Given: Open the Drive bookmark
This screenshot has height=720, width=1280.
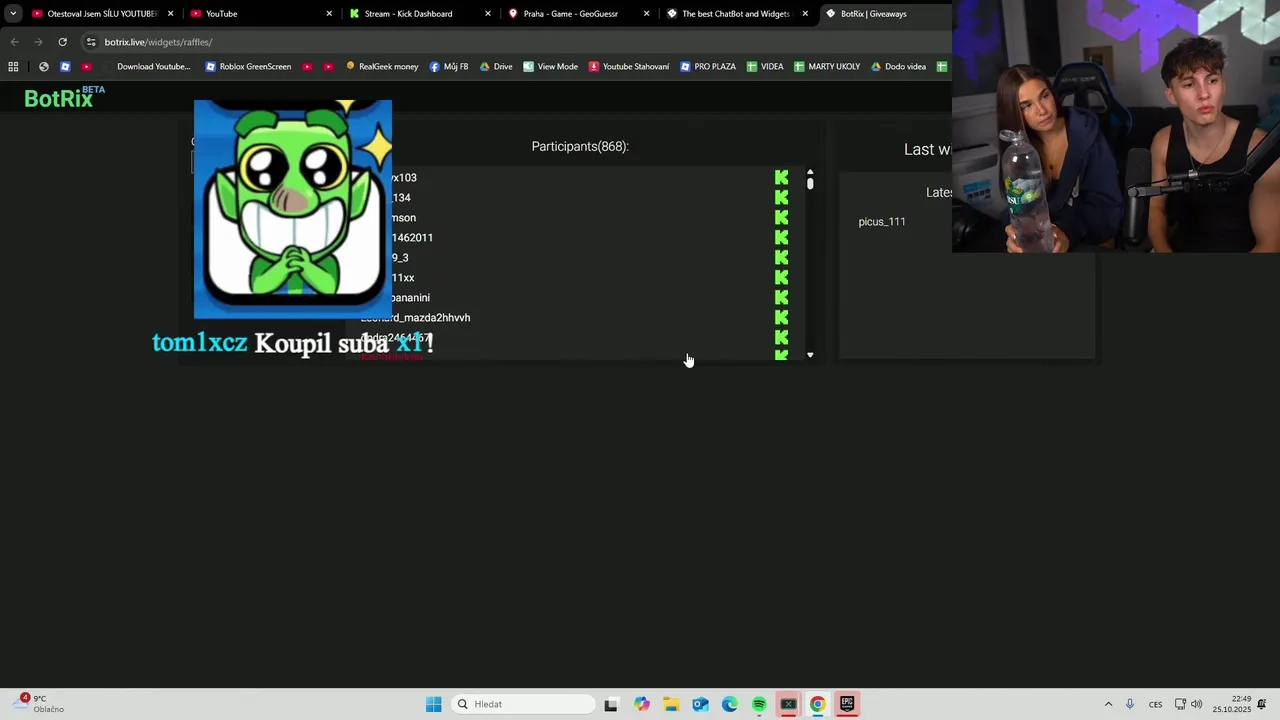Looking at the screenshot, I should pyautogui.click(x=496, y=67).
